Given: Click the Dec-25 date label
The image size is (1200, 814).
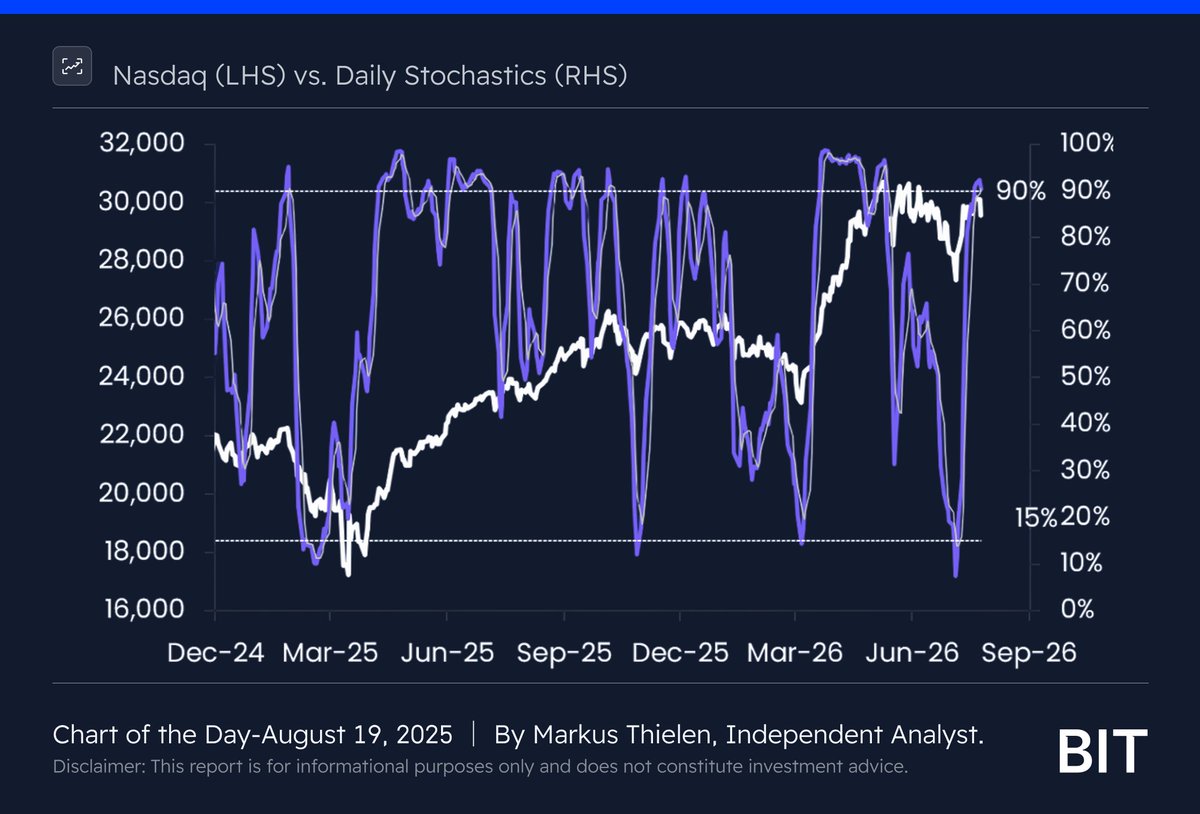Looking at the screenshot, I should coord(680,653).
